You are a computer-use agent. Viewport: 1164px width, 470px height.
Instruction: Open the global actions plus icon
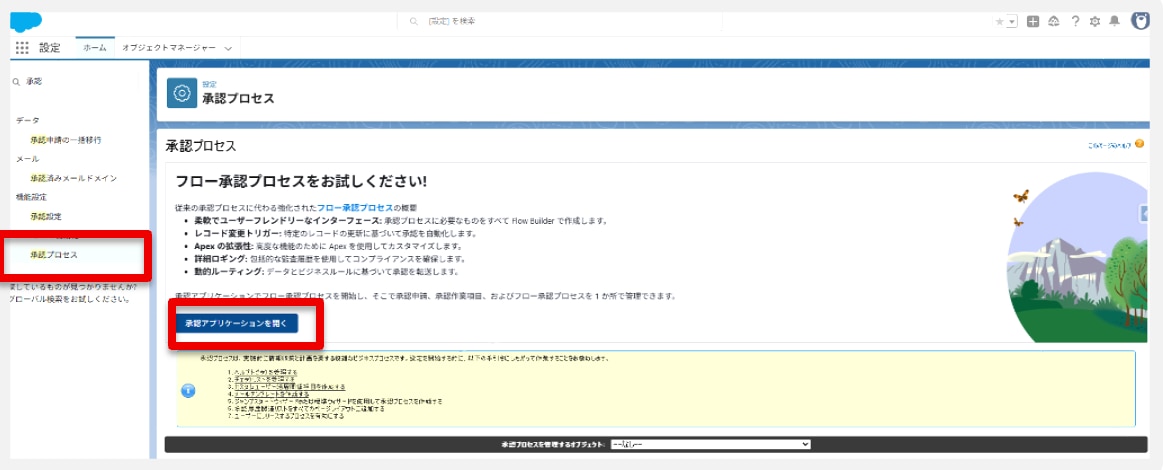point(1033,21)
